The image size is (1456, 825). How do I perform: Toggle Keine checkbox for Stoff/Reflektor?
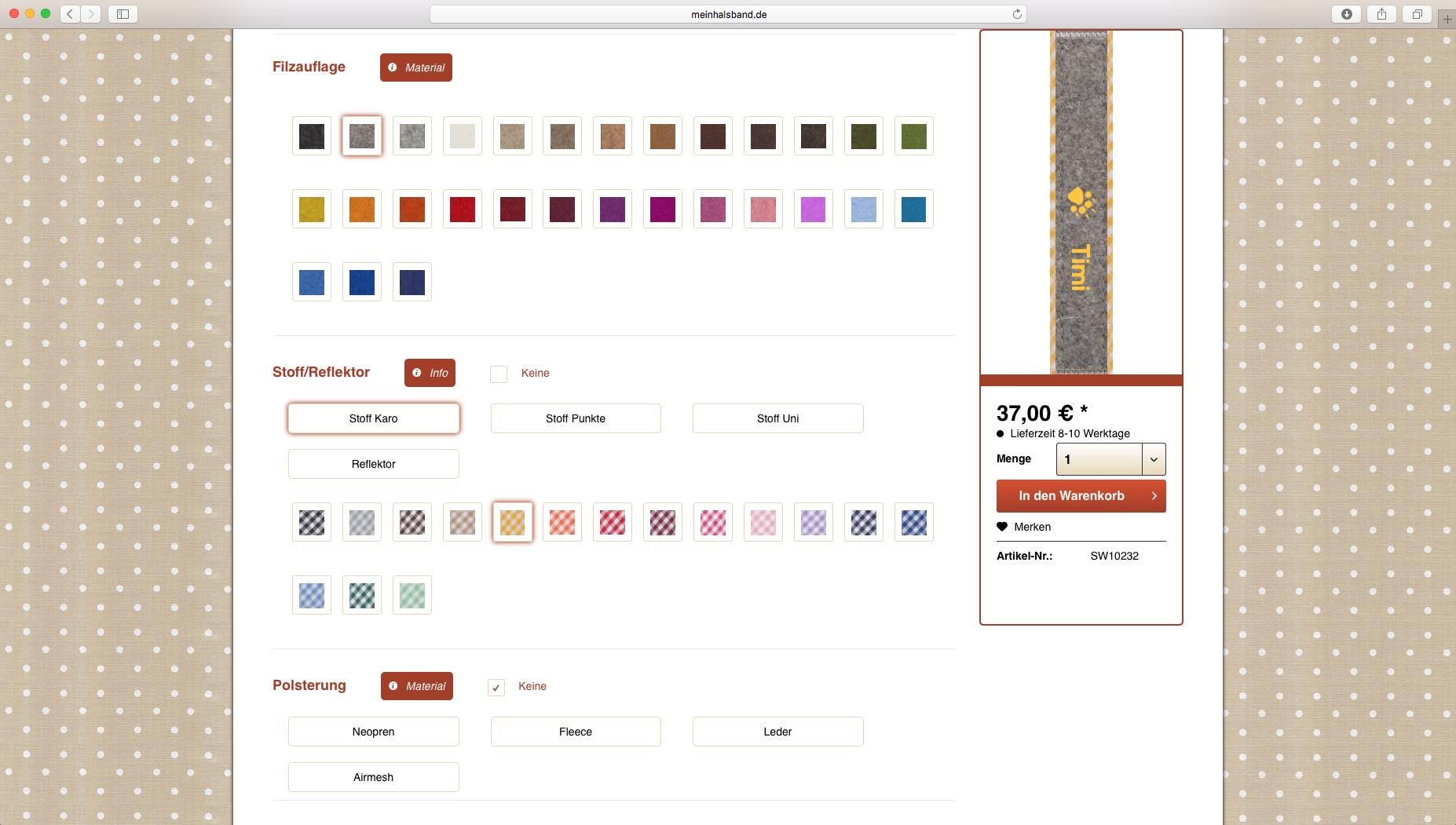(499, 374)
